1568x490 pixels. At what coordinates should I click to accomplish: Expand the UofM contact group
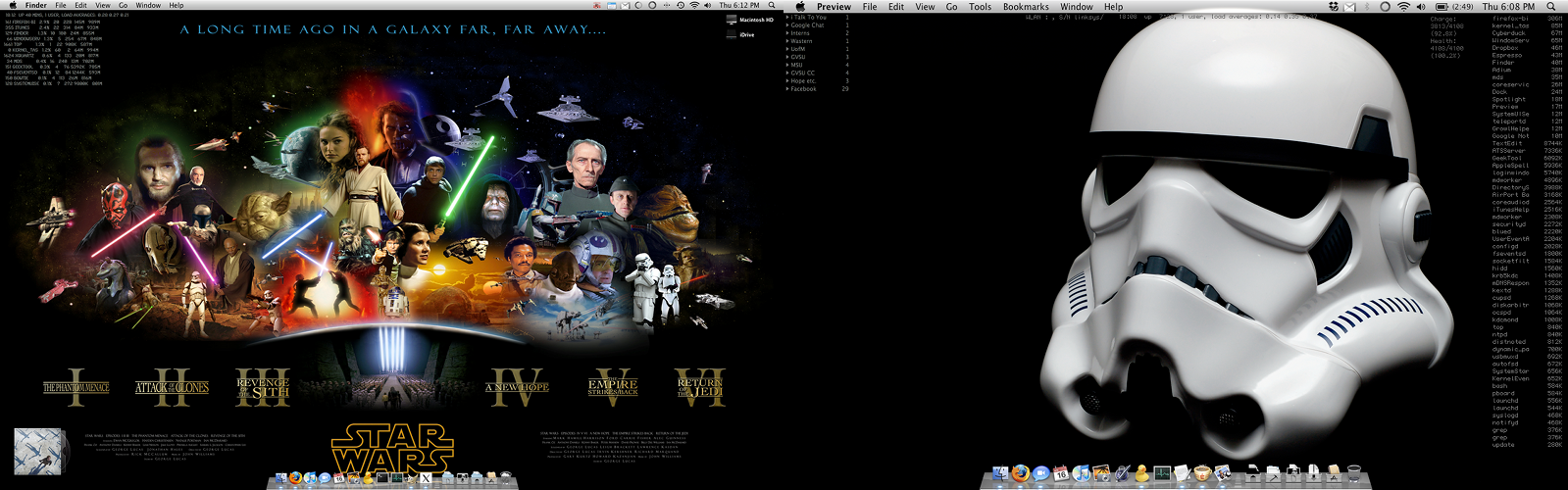[788, 49]
